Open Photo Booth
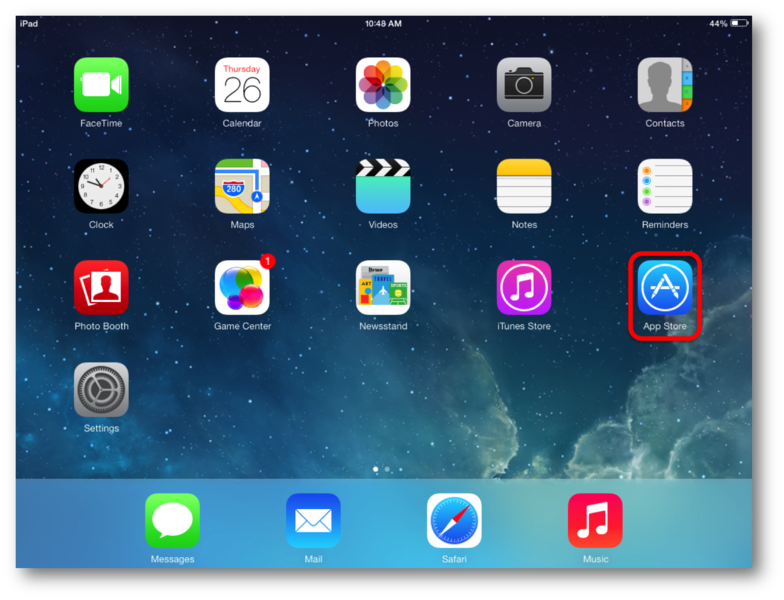 pyautogui.click(x=101, y=288)
